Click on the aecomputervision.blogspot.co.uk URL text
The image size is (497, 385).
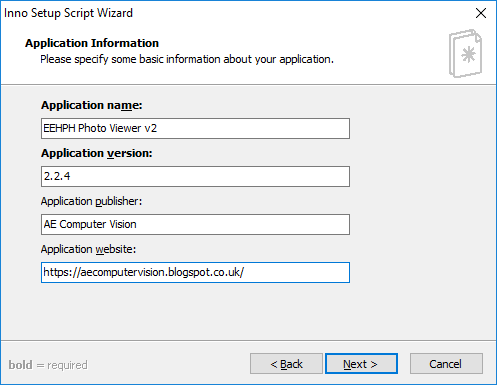(x=143, y=272)
